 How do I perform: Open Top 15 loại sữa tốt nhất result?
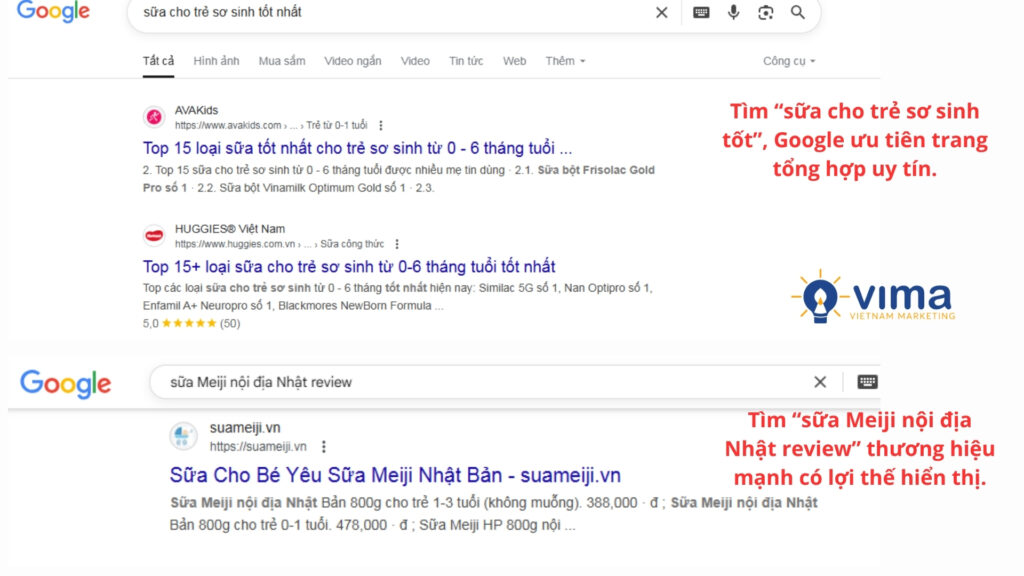pos(357,148)
